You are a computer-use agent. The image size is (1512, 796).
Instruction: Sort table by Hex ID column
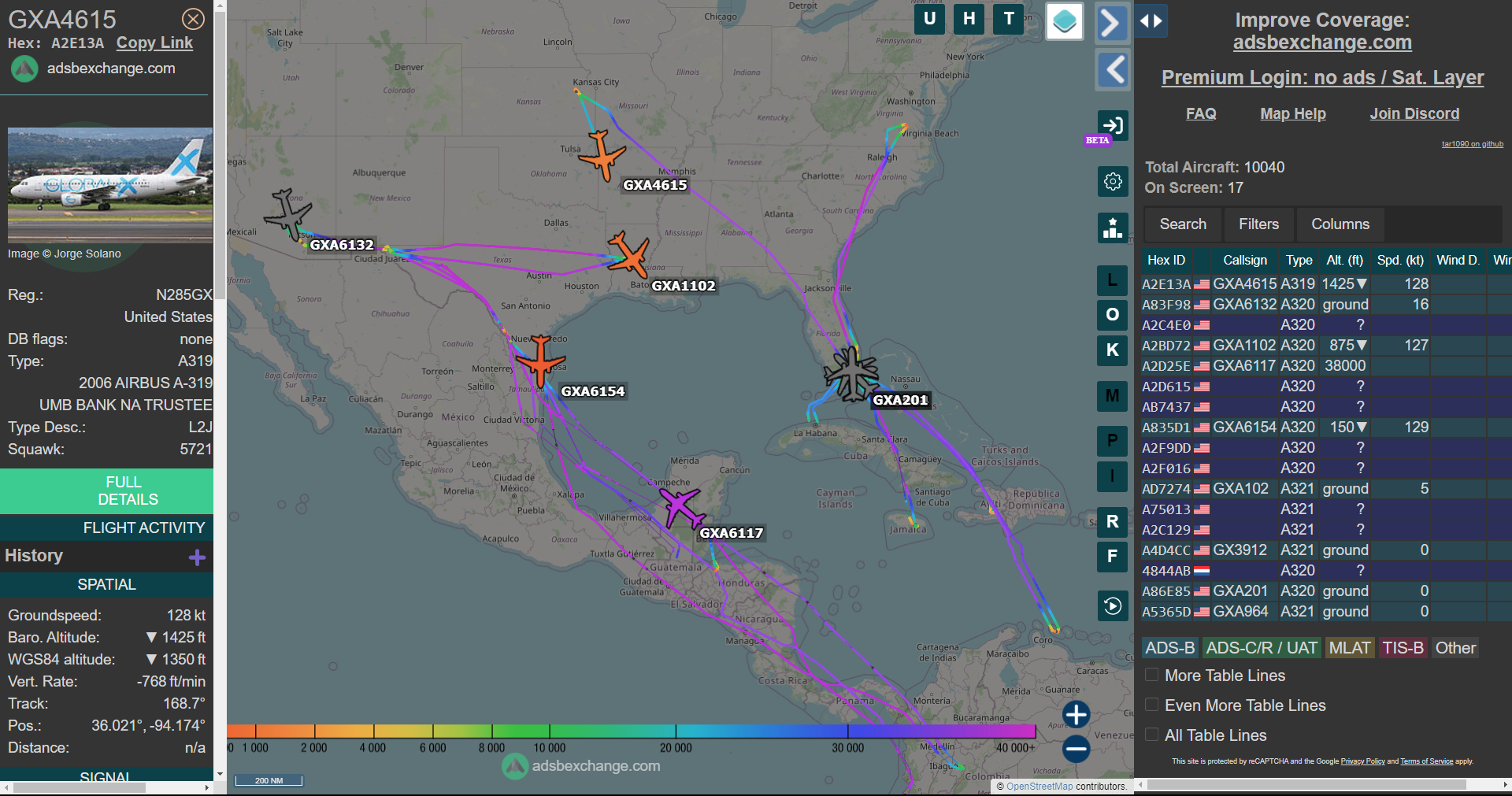coord(1166,261)
